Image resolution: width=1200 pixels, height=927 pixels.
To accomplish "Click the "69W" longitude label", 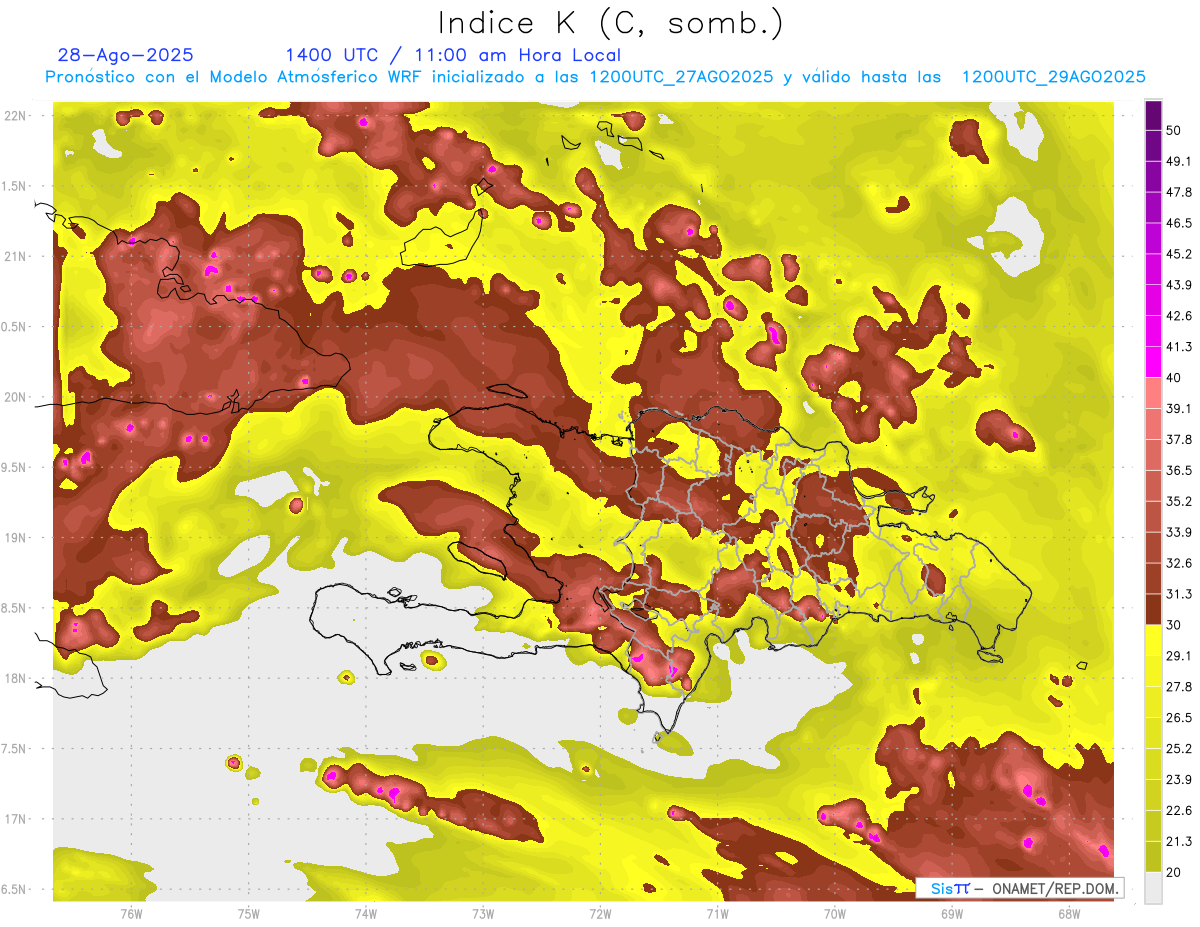I will 951,913.
